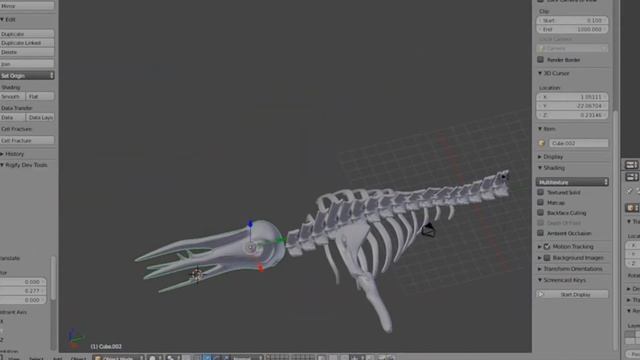Open the Object Mode dropdown in viewport header

coord(118,358)
